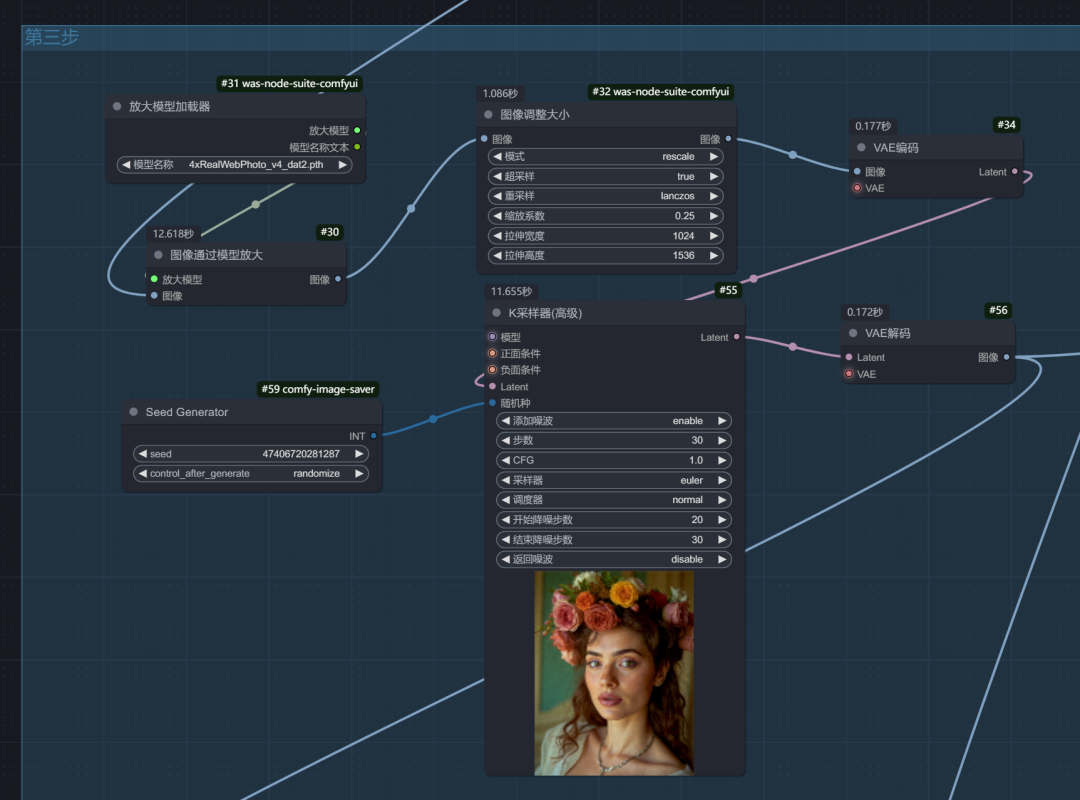Click right arrow of 添加噪波 enable

click(723, 420)
